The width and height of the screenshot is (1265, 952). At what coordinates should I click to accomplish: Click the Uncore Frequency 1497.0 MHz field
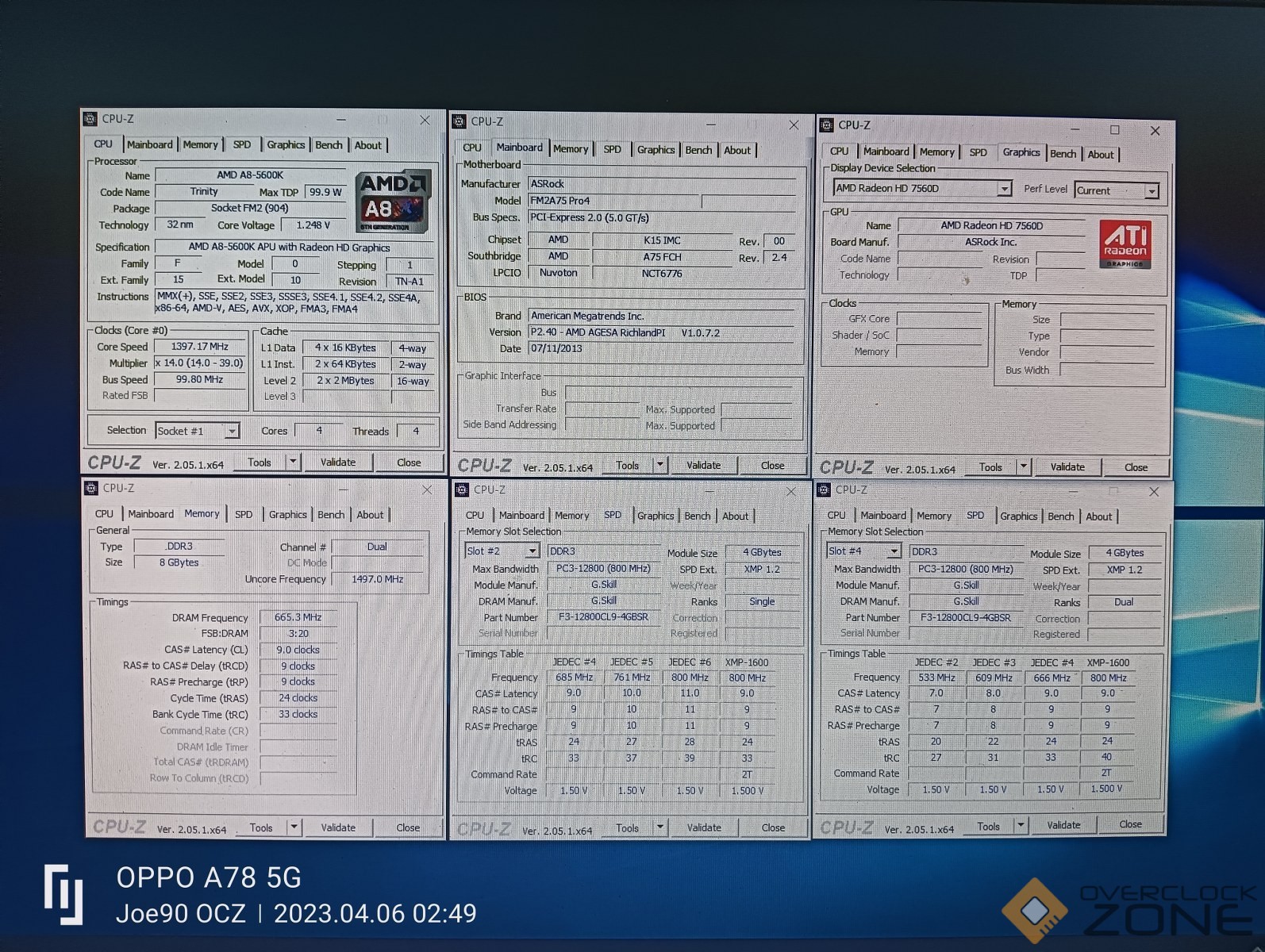click(x=378, y=579)
